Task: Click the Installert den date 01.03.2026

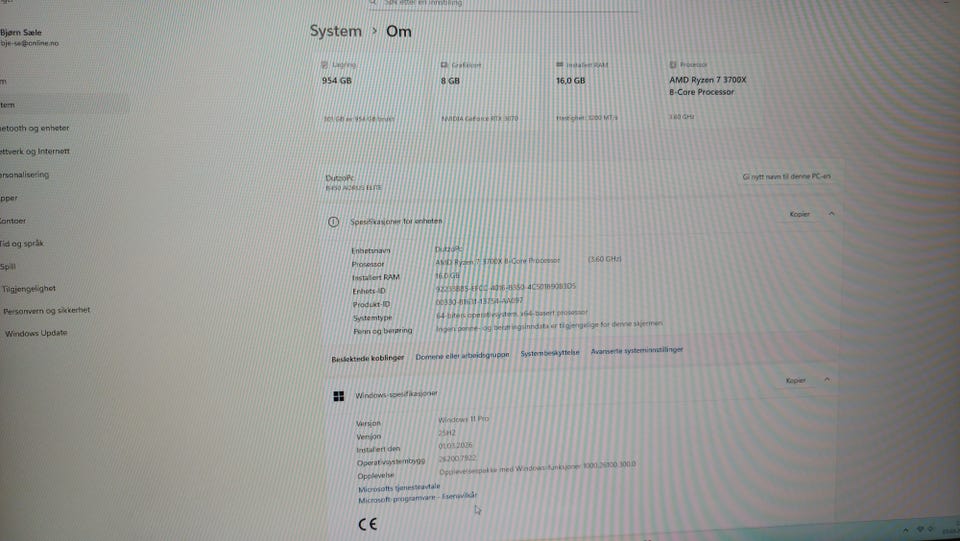Action: coord(456,446)
